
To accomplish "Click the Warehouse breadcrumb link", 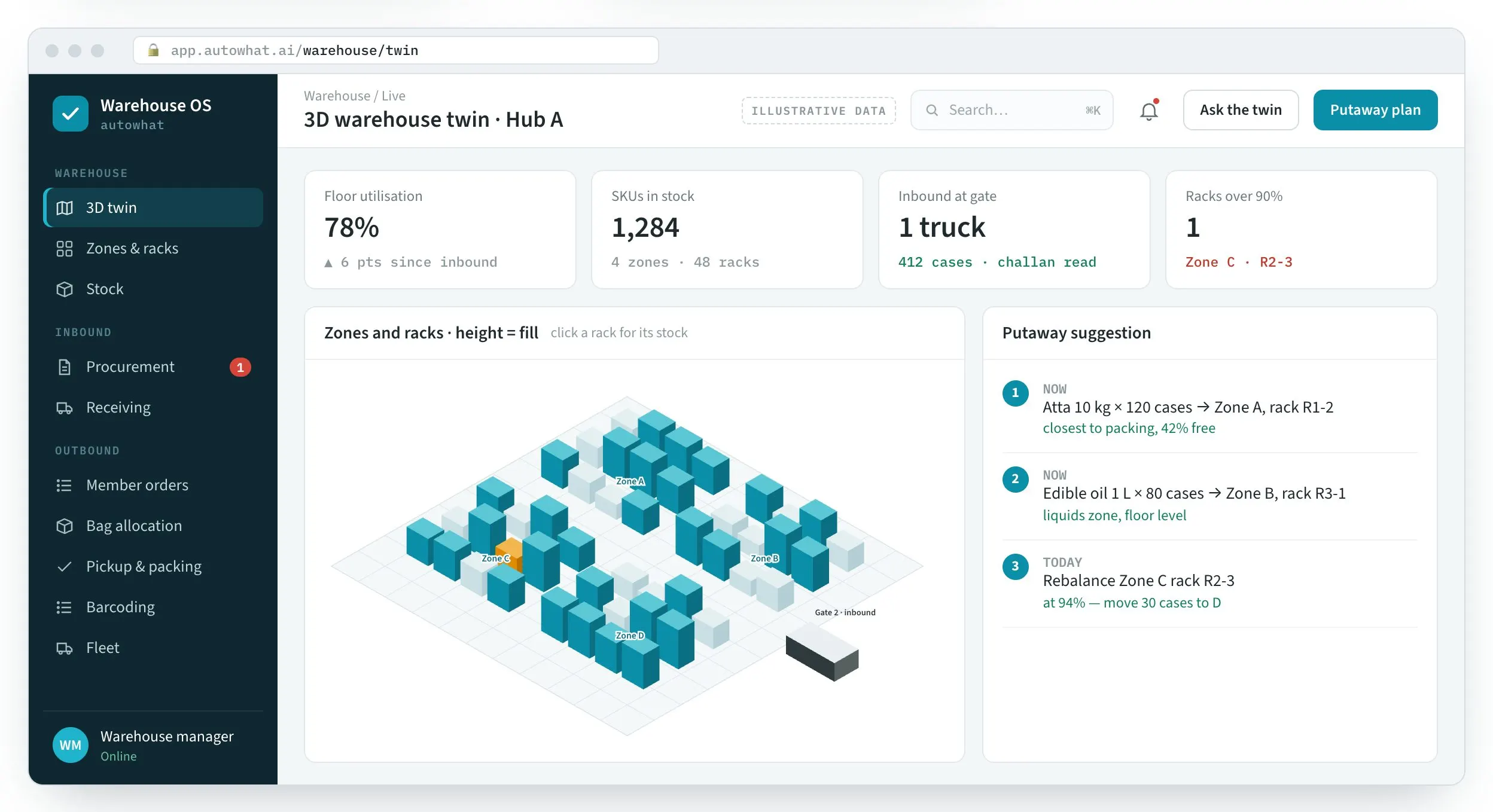I will (337, 96).
